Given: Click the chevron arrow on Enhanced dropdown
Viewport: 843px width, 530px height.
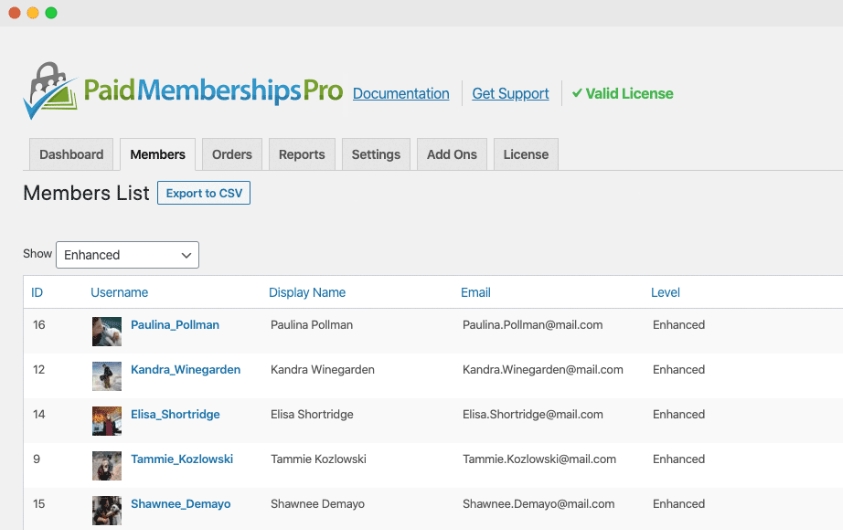Looking at the screenshot, I should point(186,255).
